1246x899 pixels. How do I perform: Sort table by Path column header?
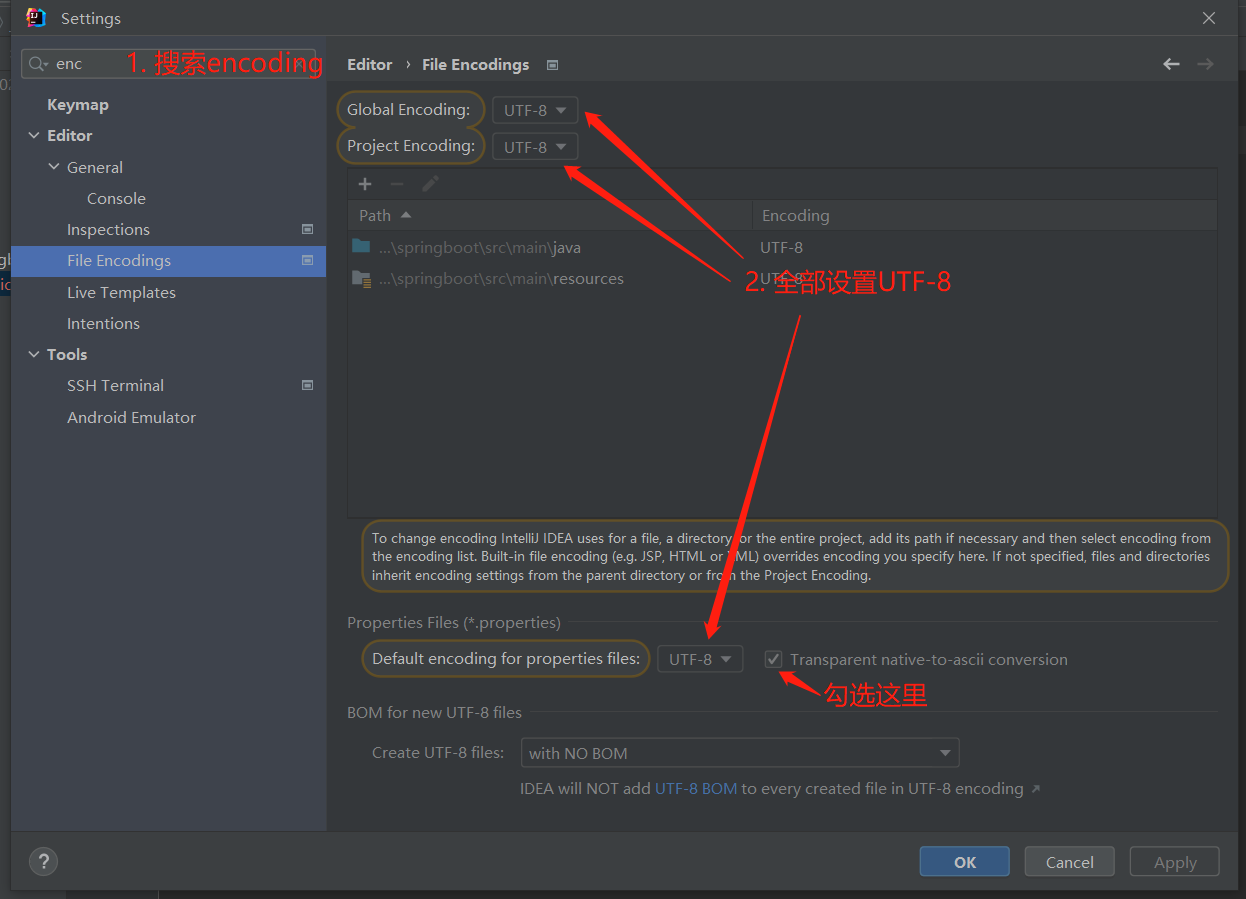[x=550, y=215]
